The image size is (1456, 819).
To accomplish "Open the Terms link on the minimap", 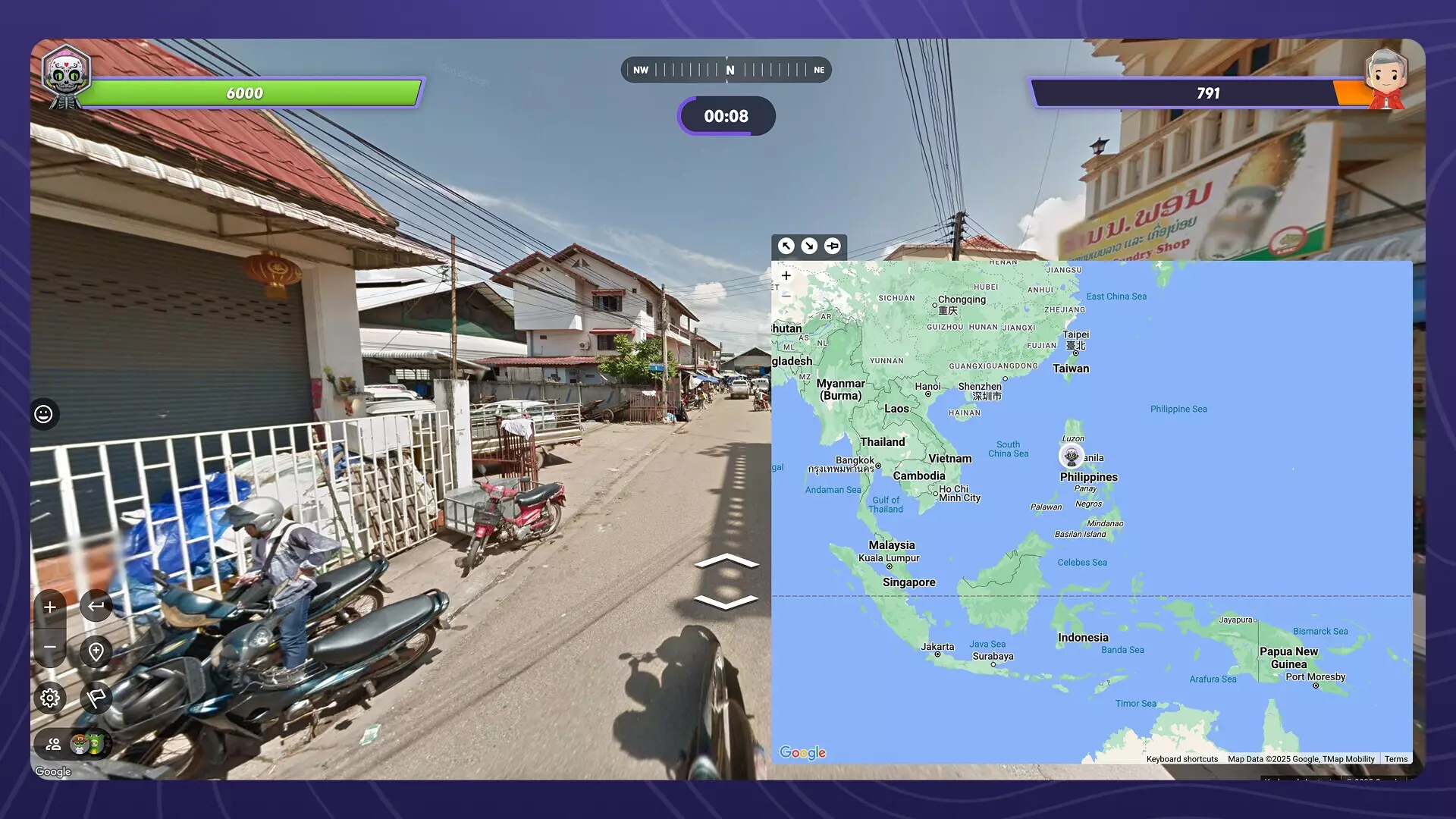I will [1396, 758].
